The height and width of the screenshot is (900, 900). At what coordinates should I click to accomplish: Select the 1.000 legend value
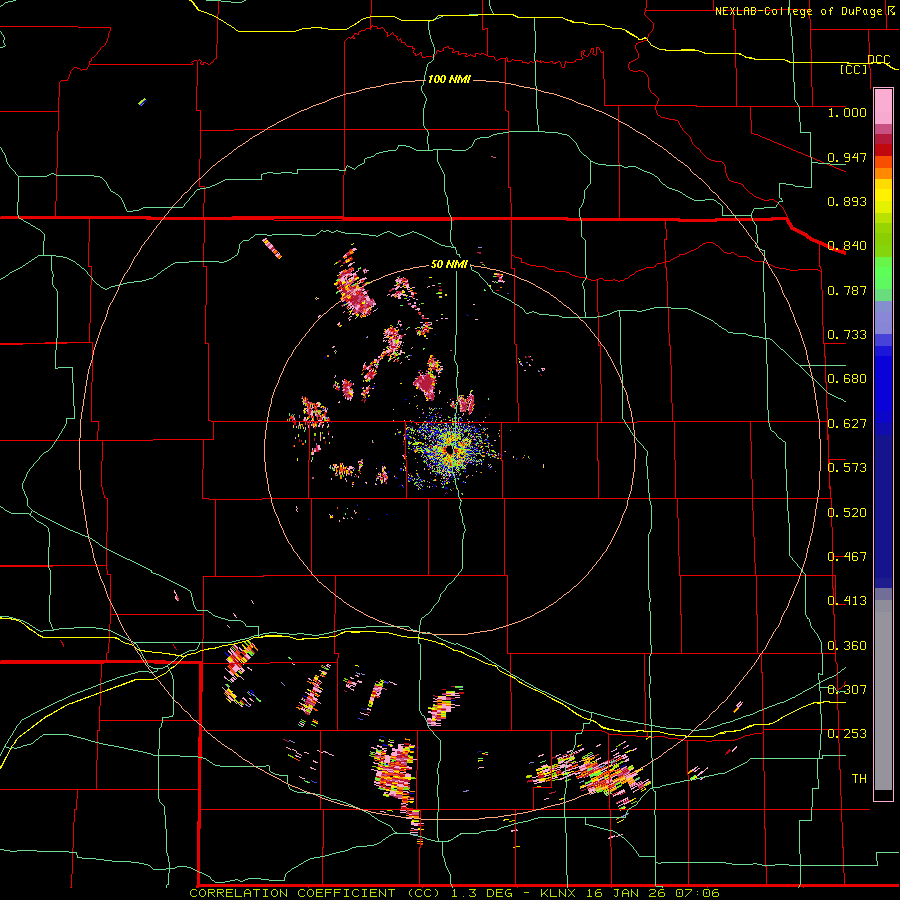click(847, 112)
